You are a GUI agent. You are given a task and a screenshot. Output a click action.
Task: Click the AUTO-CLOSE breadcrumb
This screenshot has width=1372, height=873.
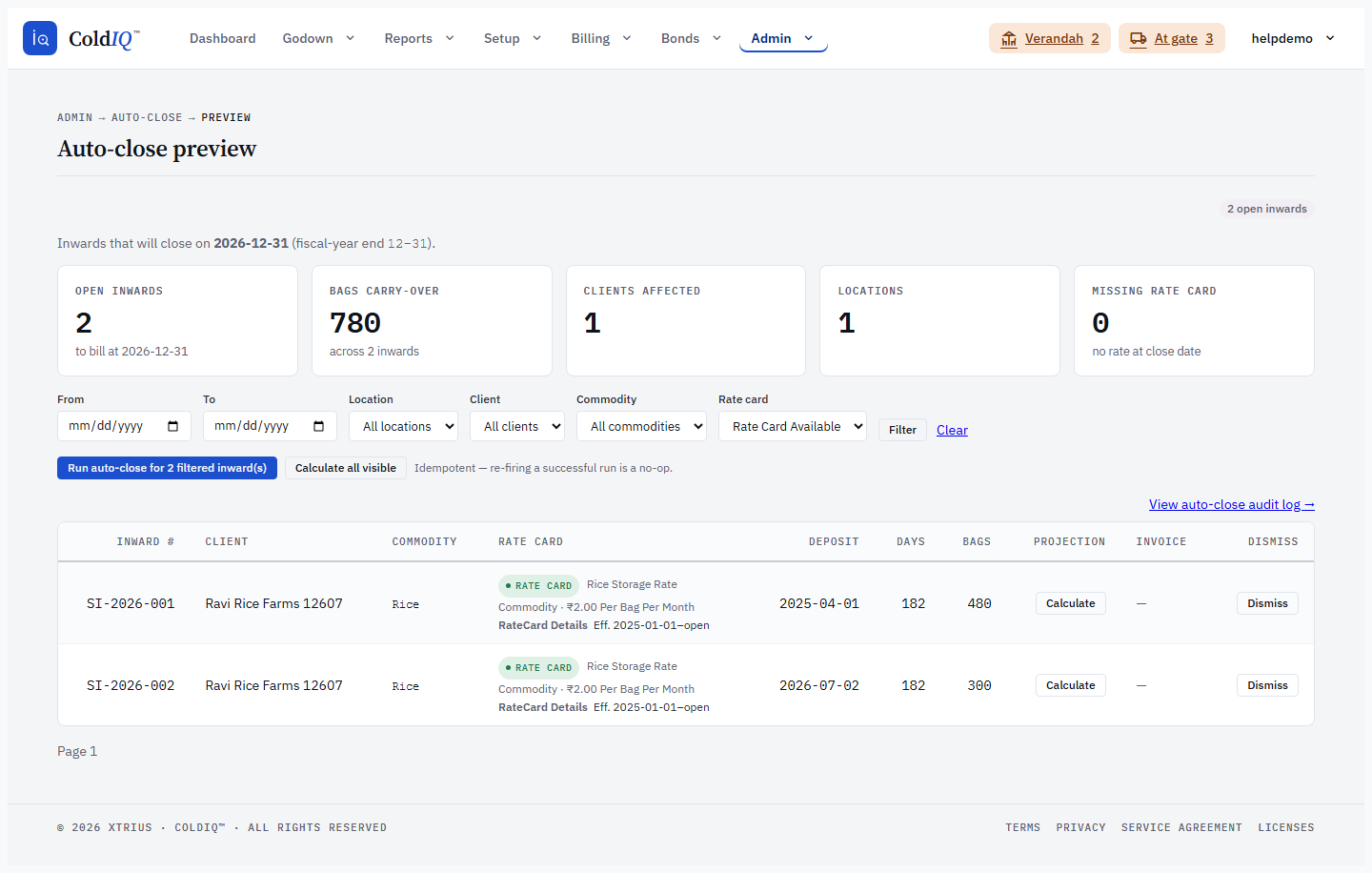pos(147,117)
